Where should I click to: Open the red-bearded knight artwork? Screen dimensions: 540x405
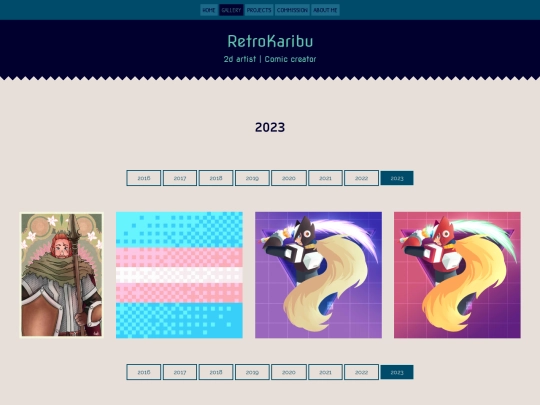point(62,275)
